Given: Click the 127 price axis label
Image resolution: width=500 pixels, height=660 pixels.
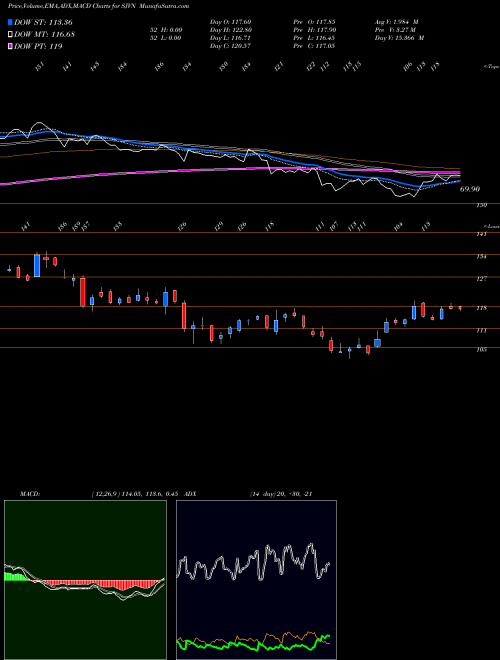Looking at the screenshot, I should [481, 279].
